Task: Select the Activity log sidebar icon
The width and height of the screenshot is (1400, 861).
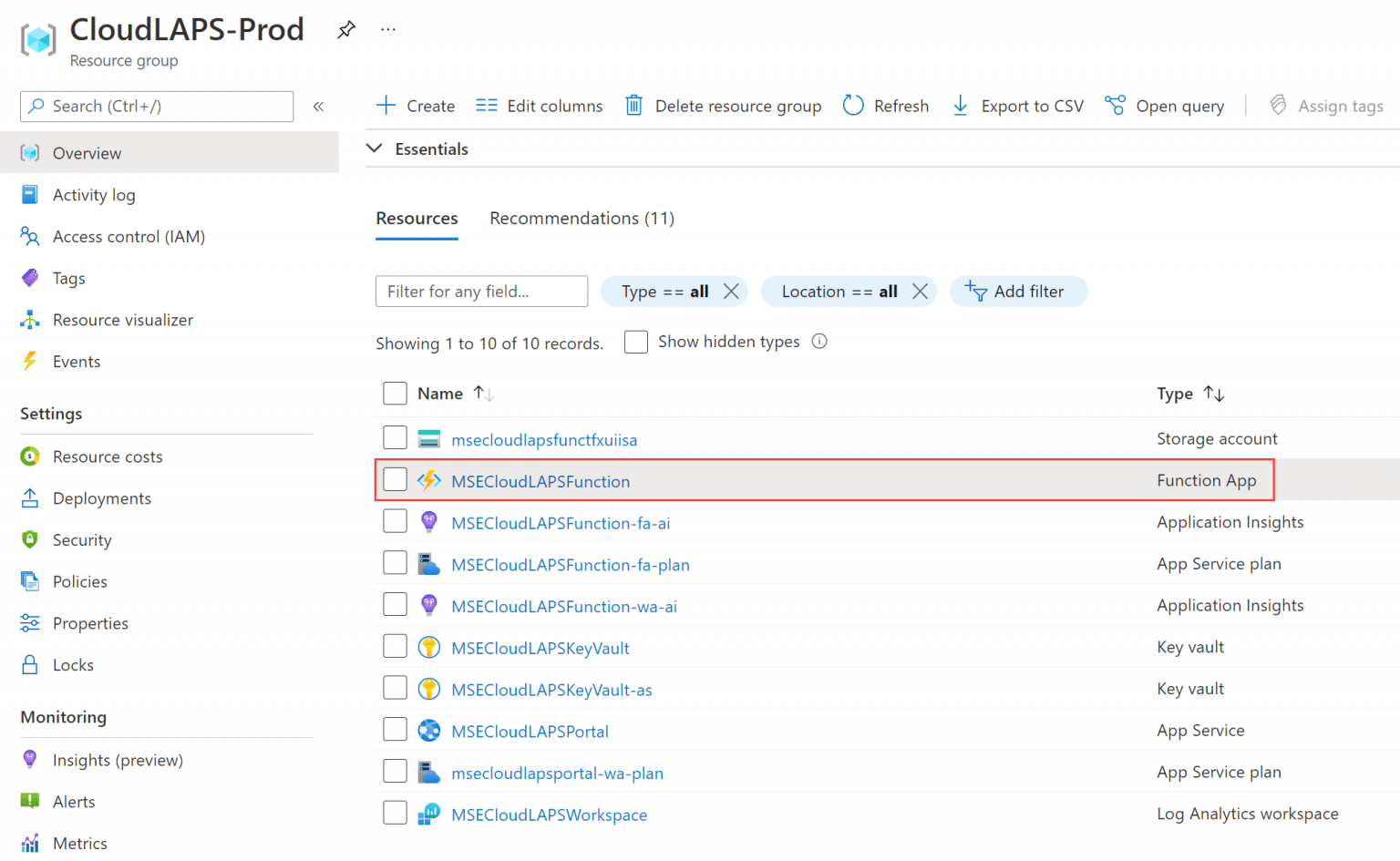Action: click(29, 194)
